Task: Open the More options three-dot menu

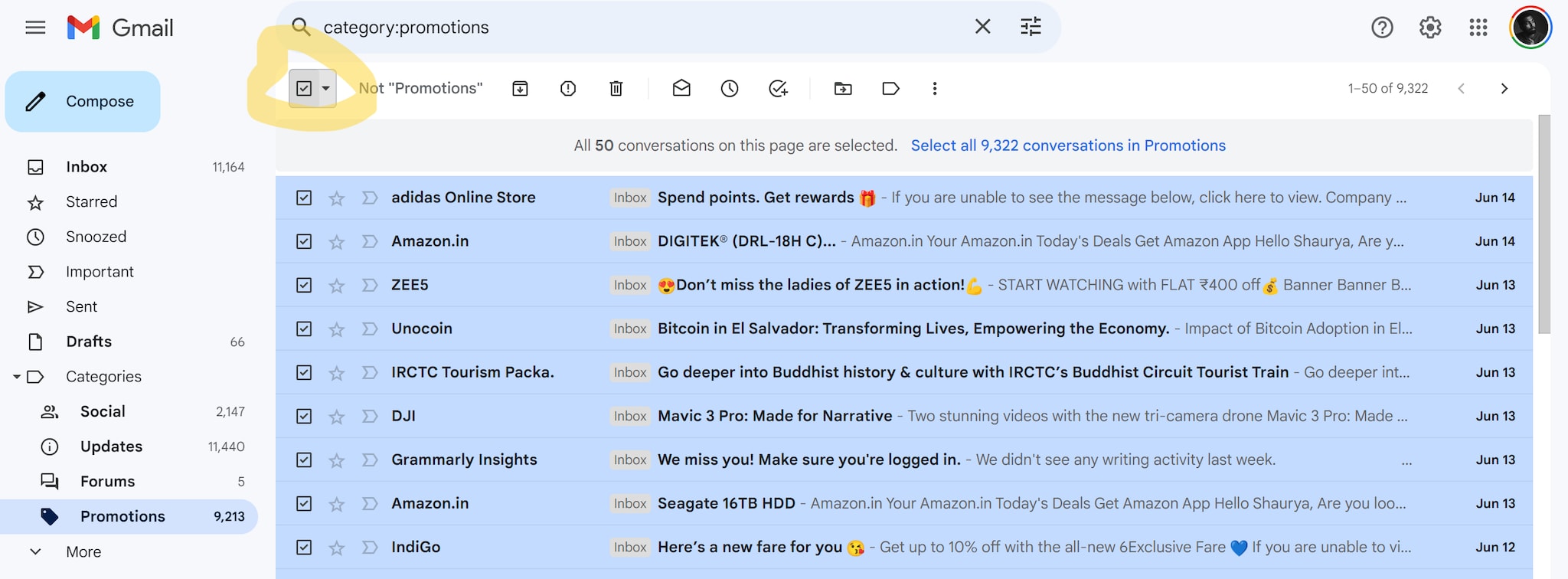Action: click(935, 89)
